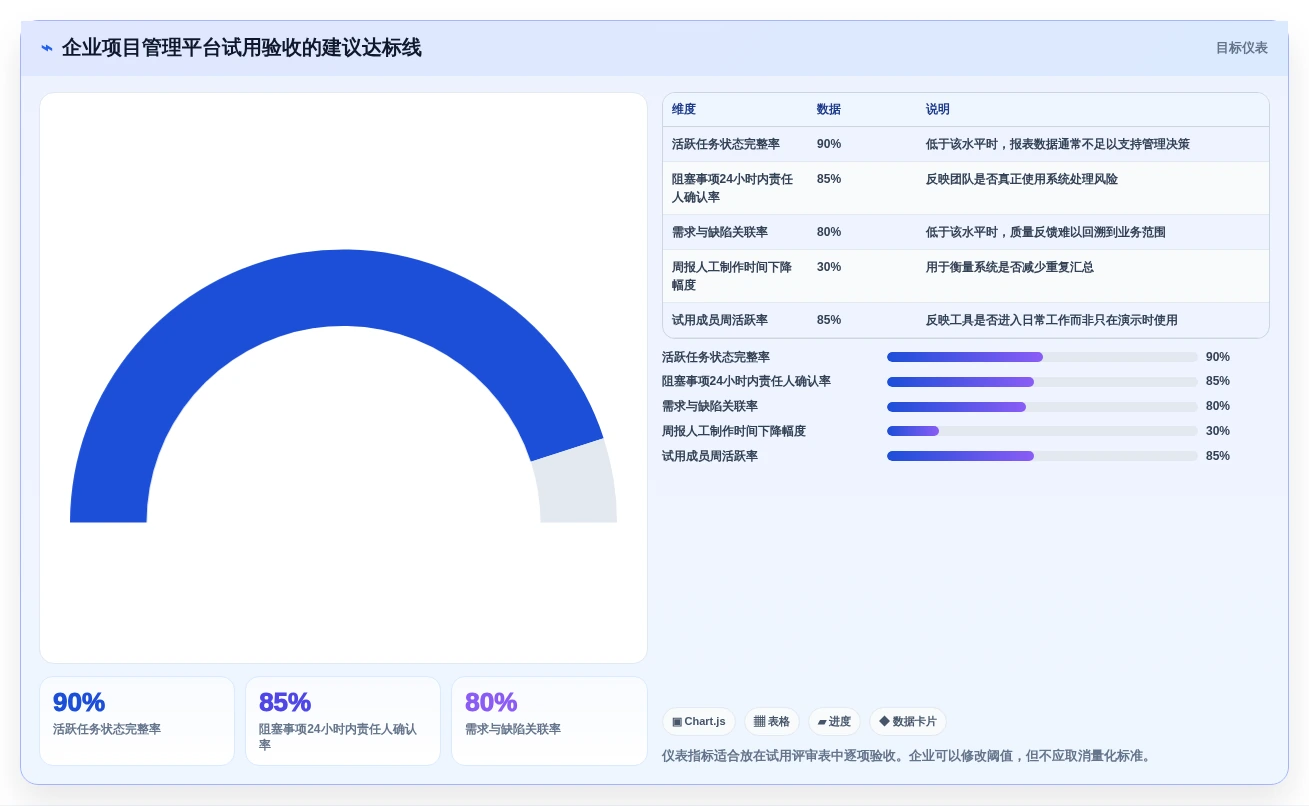Click 90% label beside the progress bar
The image size is (1309, 806).
pos(1218,357)
